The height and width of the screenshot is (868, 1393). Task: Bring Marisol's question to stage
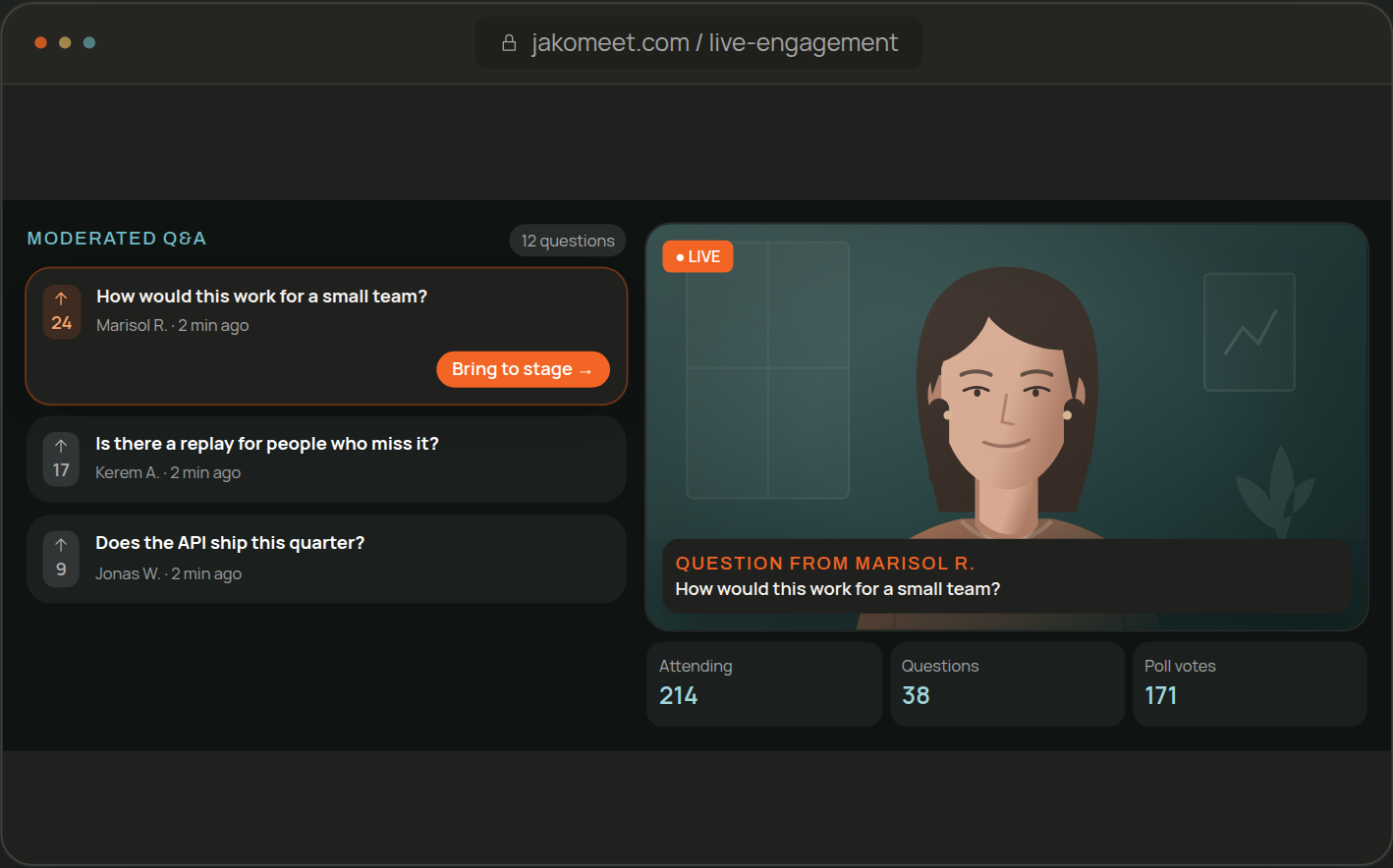point(523,369)
